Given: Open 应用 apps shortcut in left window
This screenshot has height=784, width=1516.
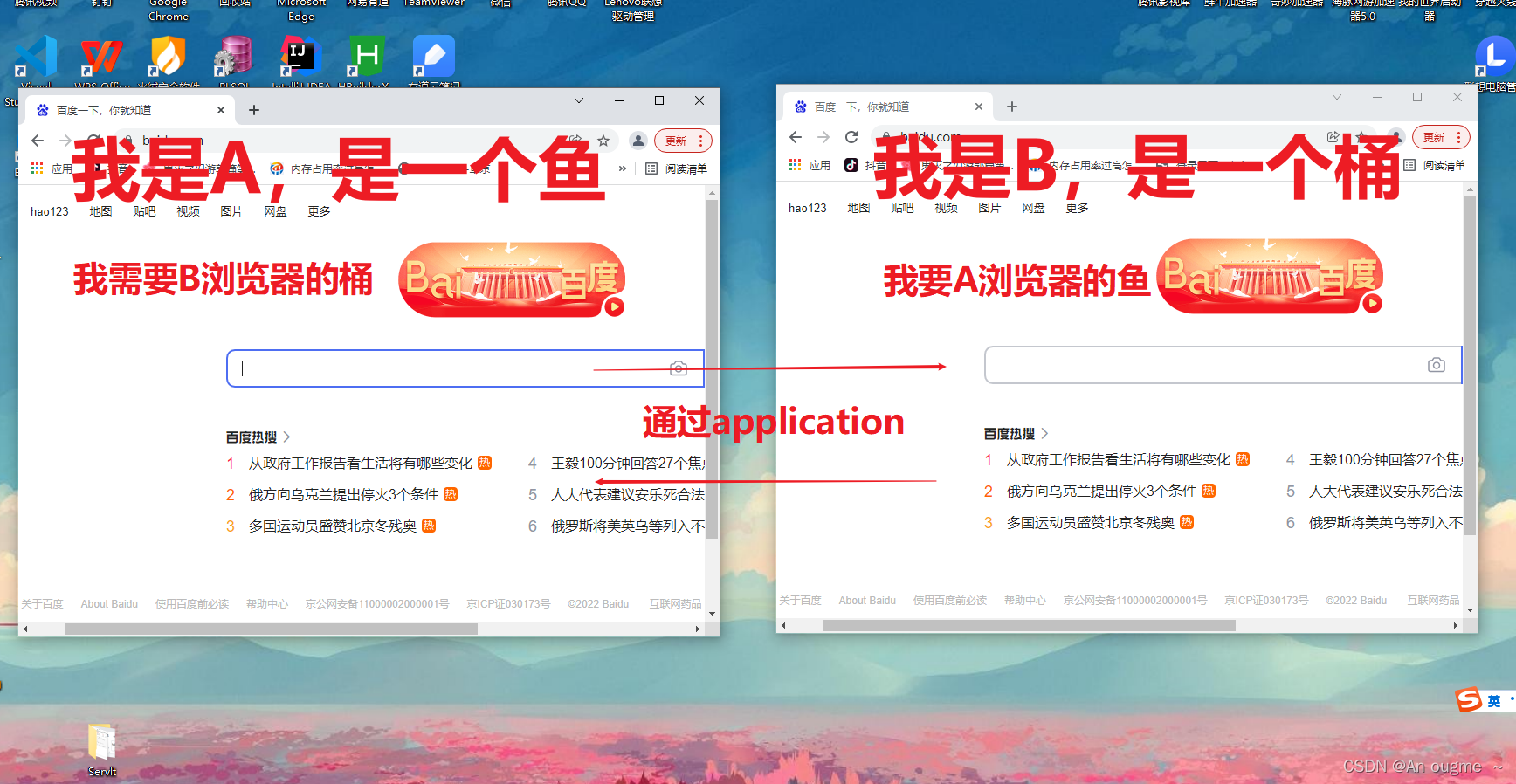Looking at the screenshot, I should tap(52, 168).
